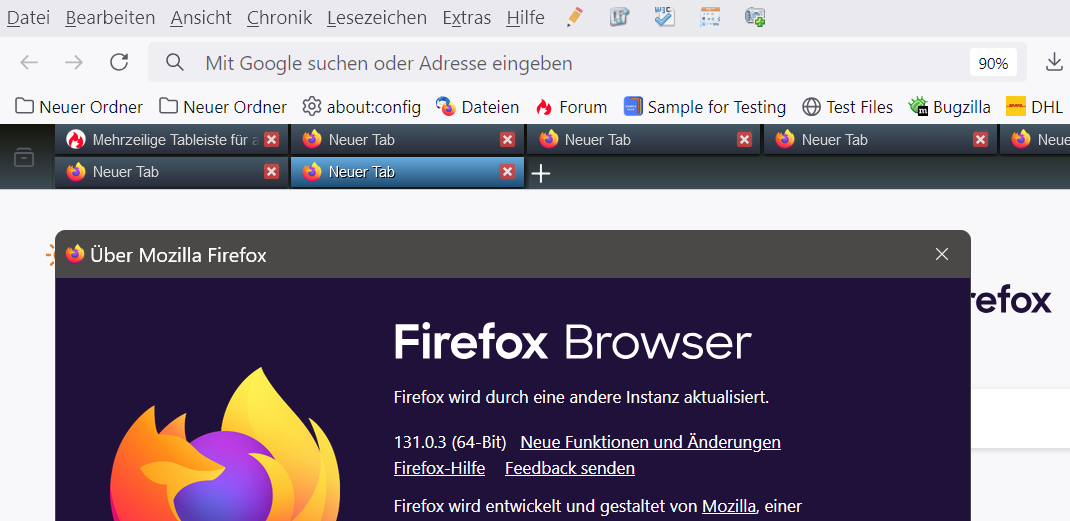This screenshot has height=521, width=1070.
Task: Open the Firefox-Hilfe link
Action: point(439,468)
